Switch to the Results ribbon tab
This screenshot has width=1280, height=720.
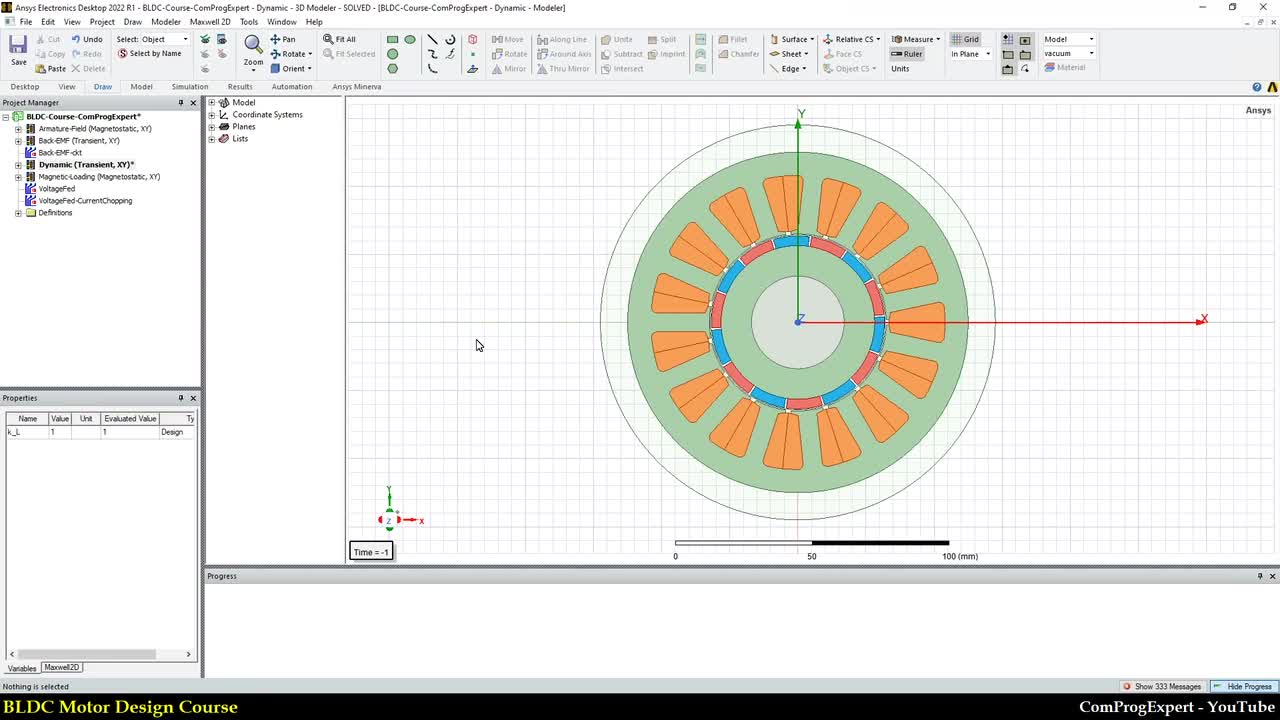(x=240, y=87)
